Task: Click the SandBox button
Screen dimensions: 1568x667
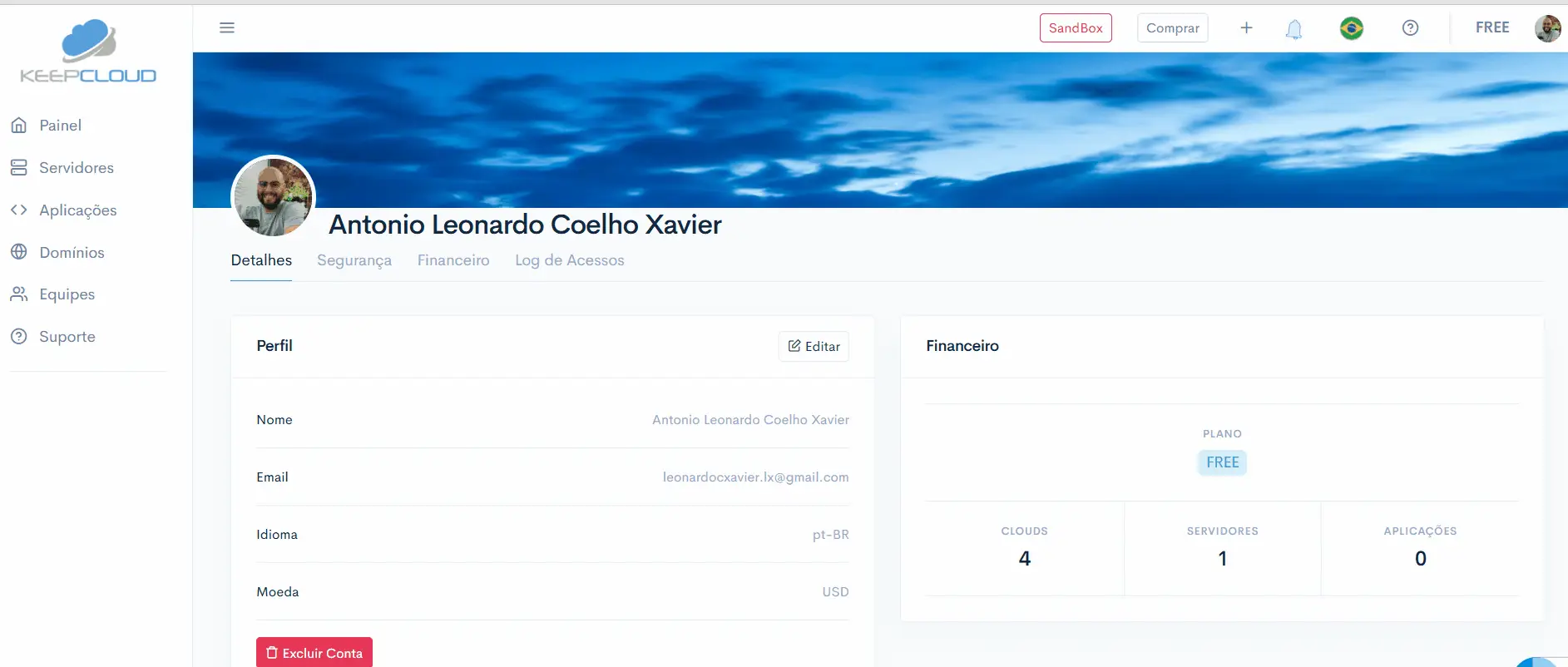Action: 1076,27
